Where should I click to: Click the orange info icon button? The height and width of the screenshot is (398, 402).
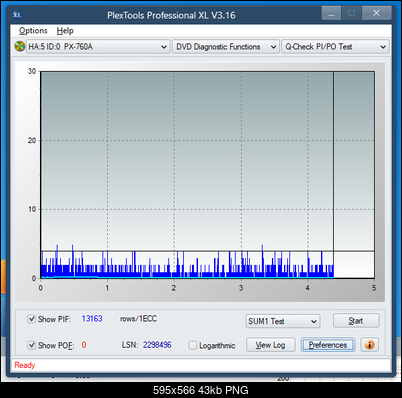click(x=370, y=344)
